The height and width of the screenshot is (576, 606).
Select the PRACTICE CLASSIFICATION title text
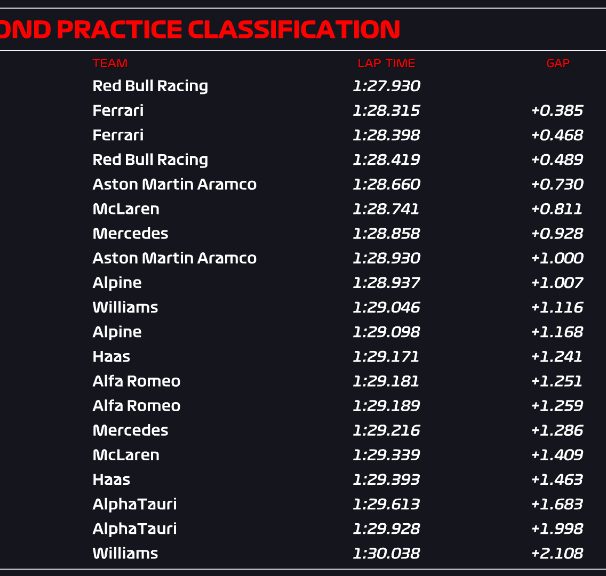click(x=228, y=29)
